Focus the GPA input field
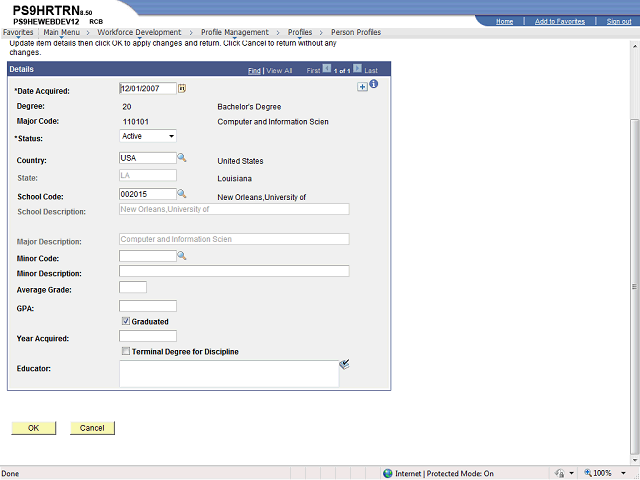Image resolution: width=640 pixels, height=480 pixels. 148,306
